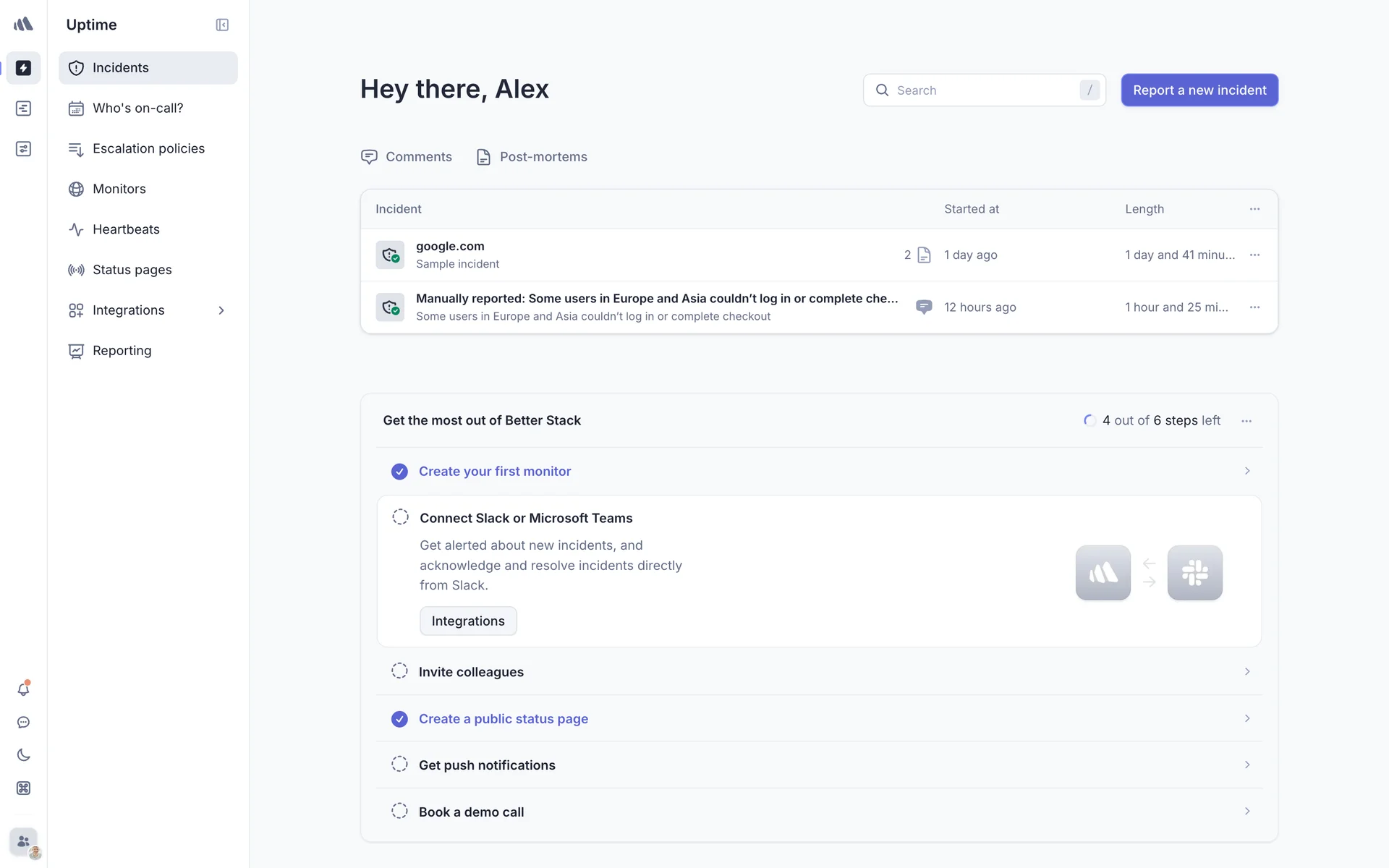The image size is (1389, 868).
Task: Toggle dark mode moon icon
Action: [23, 755]
